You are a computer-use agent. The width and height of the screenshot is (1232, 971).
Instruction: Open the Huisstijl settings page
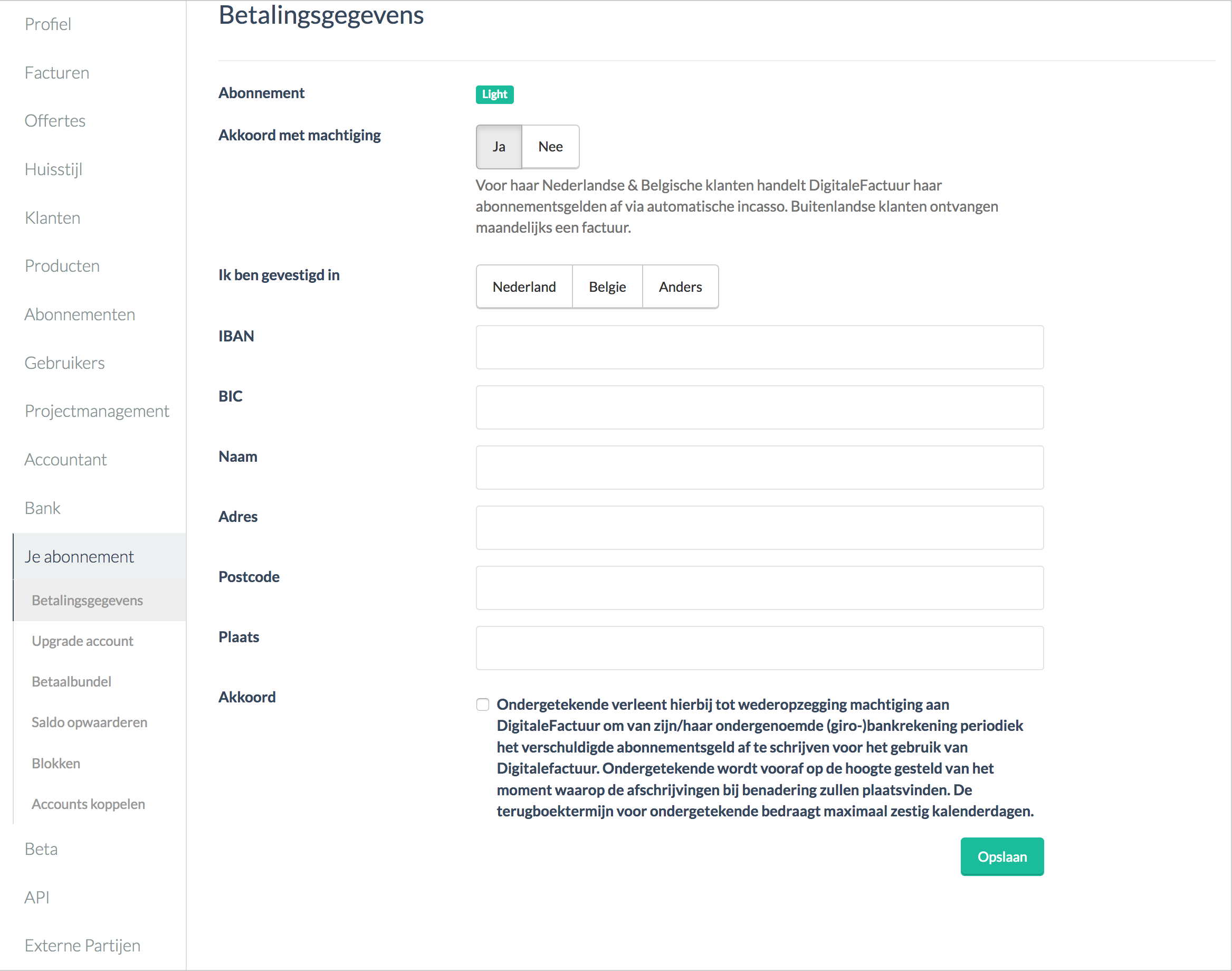pyautogui.click(x=53, y=169)
